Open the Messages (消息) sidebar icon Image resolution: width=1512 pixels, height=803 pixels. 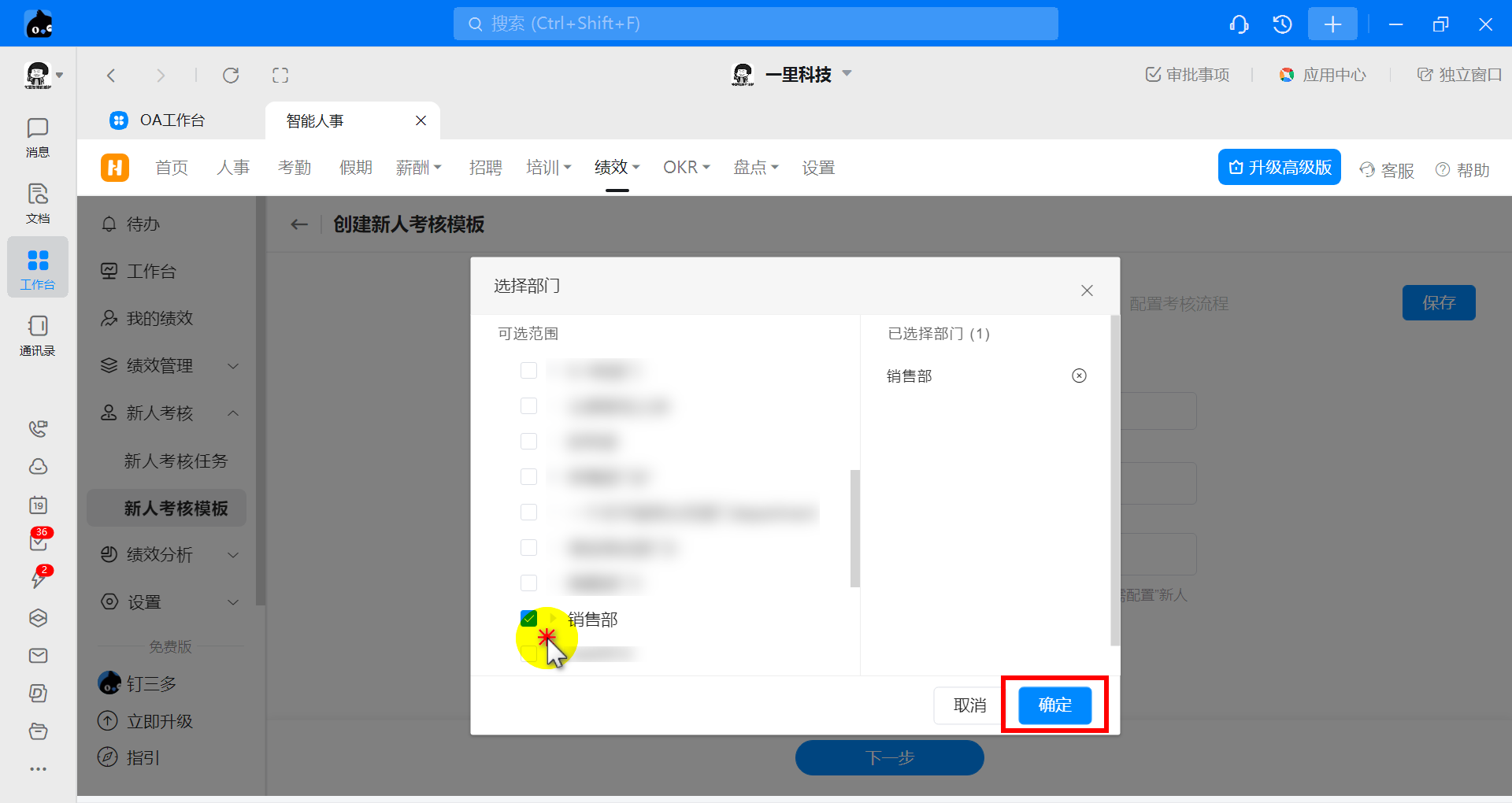pyautogui.click(x=37, y=137)
